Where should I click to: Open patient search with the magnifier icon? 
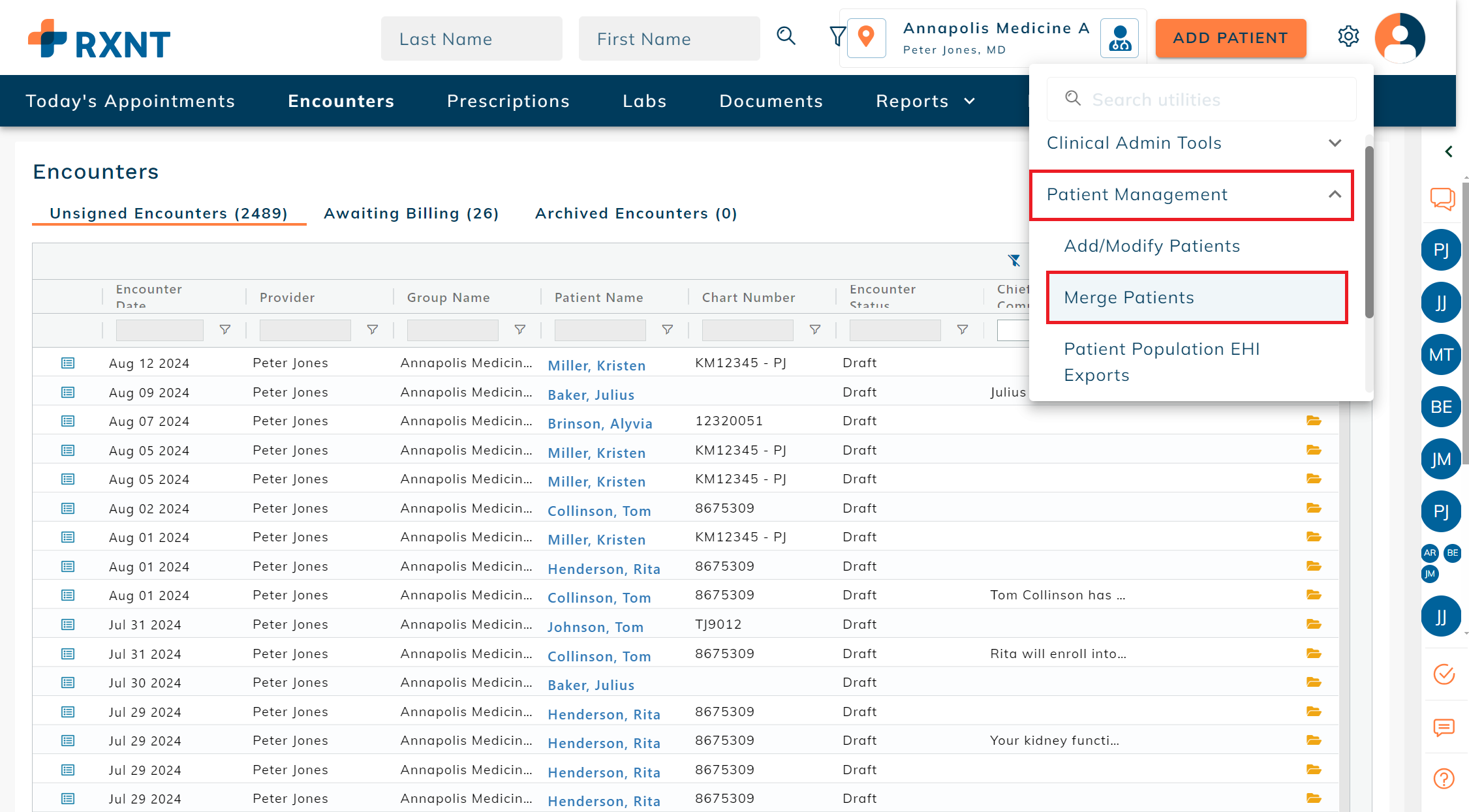786,37
